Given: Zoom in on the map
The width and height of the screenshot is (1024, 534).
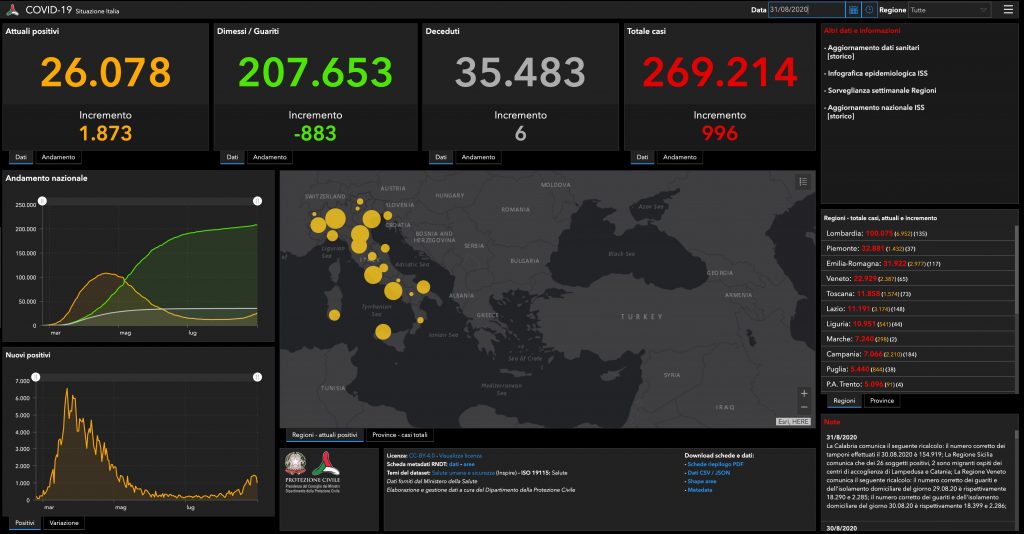Looking at the screenshot, I should tap(803, 393).
